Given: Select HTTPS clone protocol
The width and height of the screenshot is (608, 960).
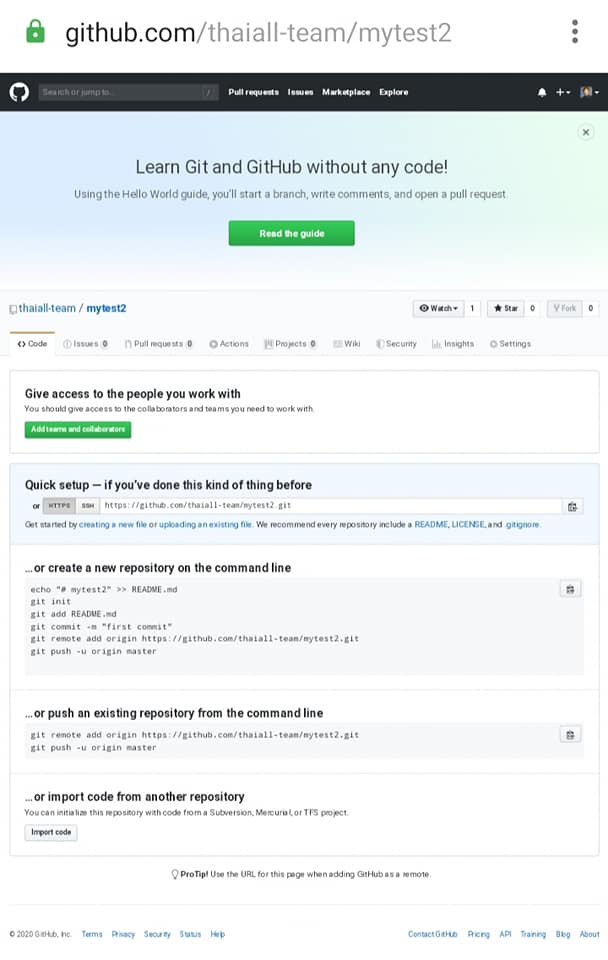Looking at the screenshot, I should [x=60, y=506].
